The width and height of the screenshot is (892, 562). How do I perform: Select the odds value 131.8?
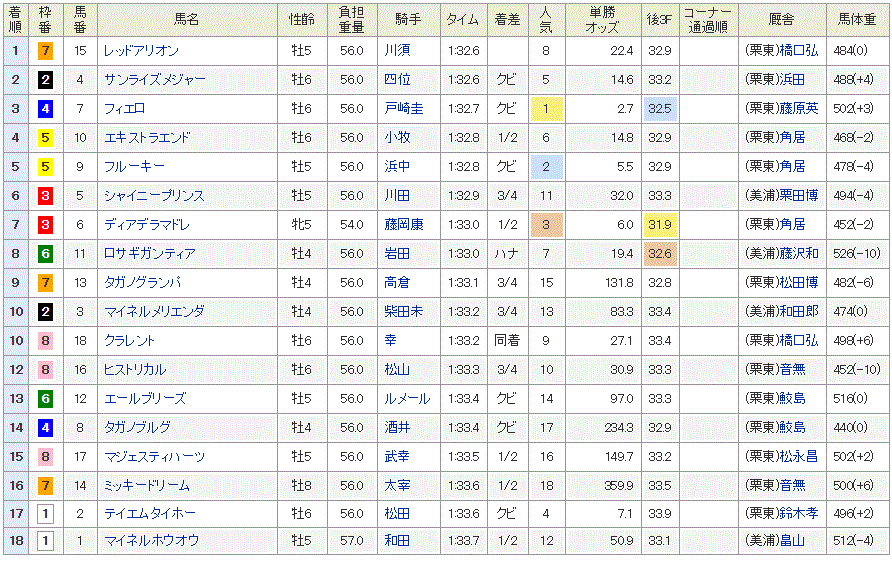point(620,283)
